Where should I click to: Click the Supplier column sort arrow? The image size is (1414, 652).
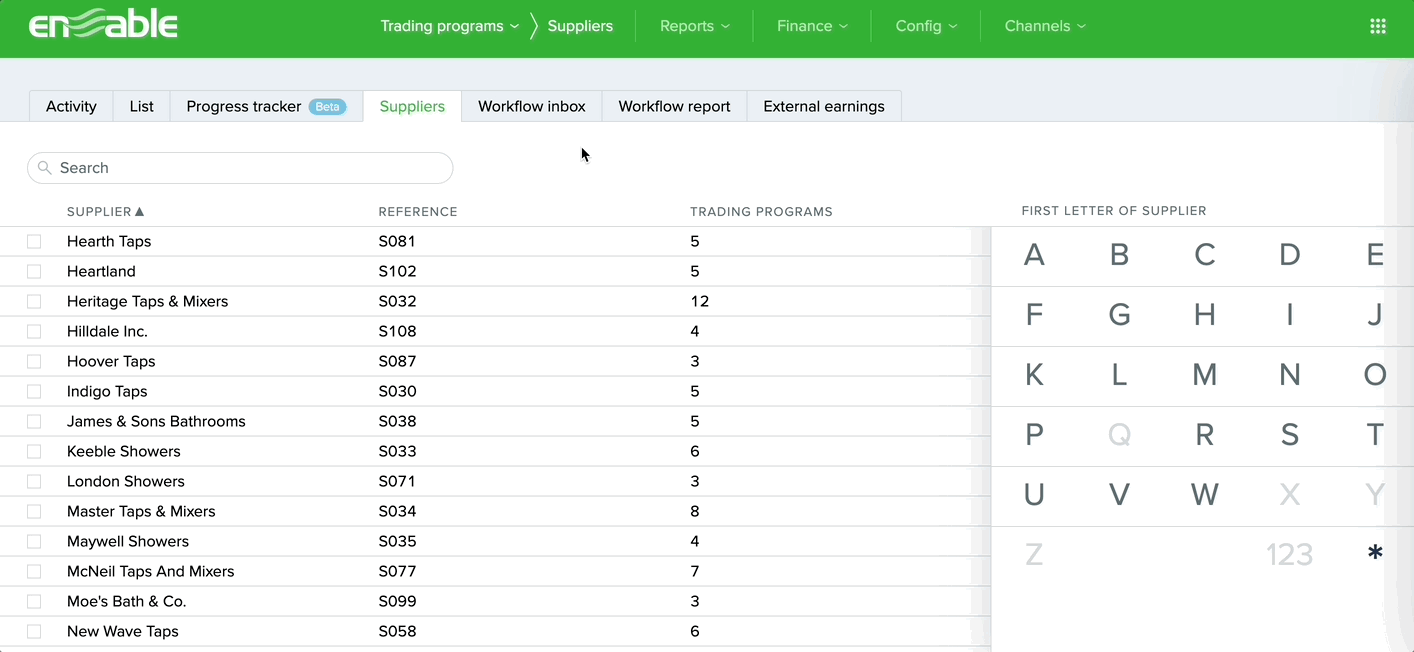pos(140,212)
